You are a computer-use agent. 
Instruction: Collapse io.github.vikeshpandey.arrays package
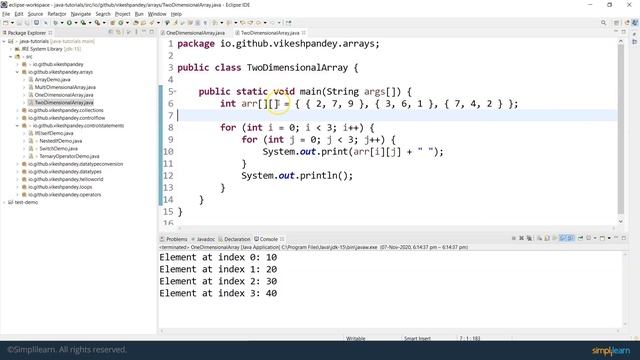click(x=18, y=72)
